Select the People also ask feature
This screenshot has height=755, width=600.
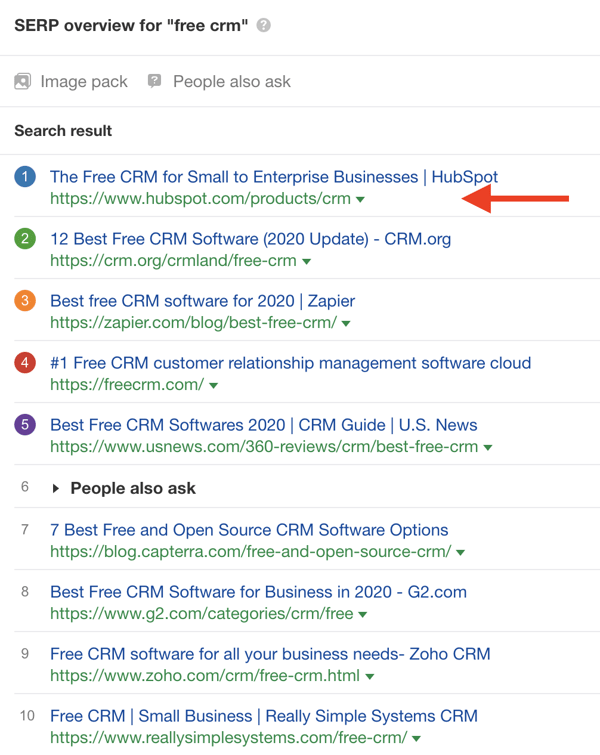232,82
